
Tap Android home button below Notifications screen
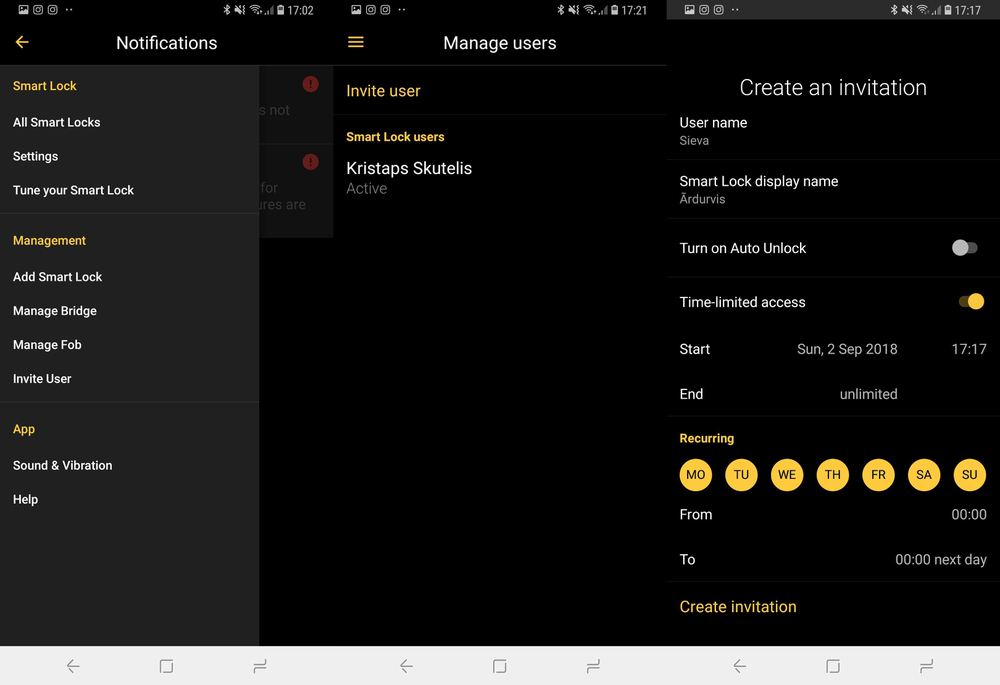166,667
